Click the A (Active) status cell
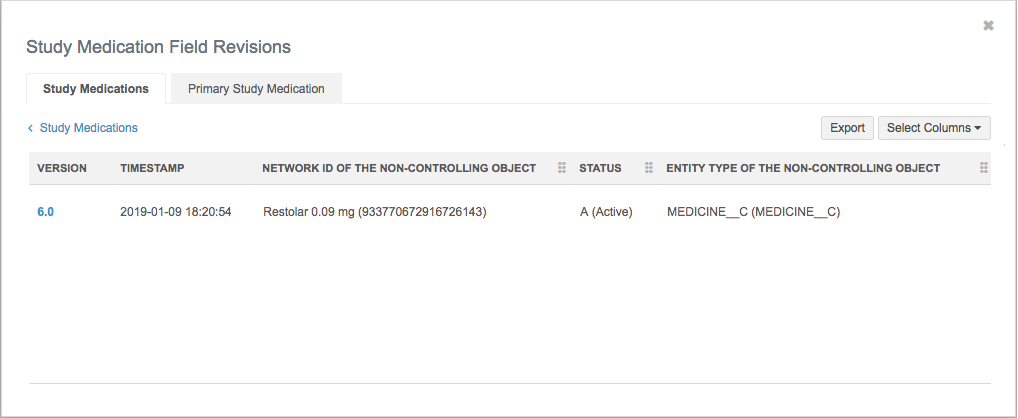This screenshot has height=418, width=1018. tap(606, 212)
